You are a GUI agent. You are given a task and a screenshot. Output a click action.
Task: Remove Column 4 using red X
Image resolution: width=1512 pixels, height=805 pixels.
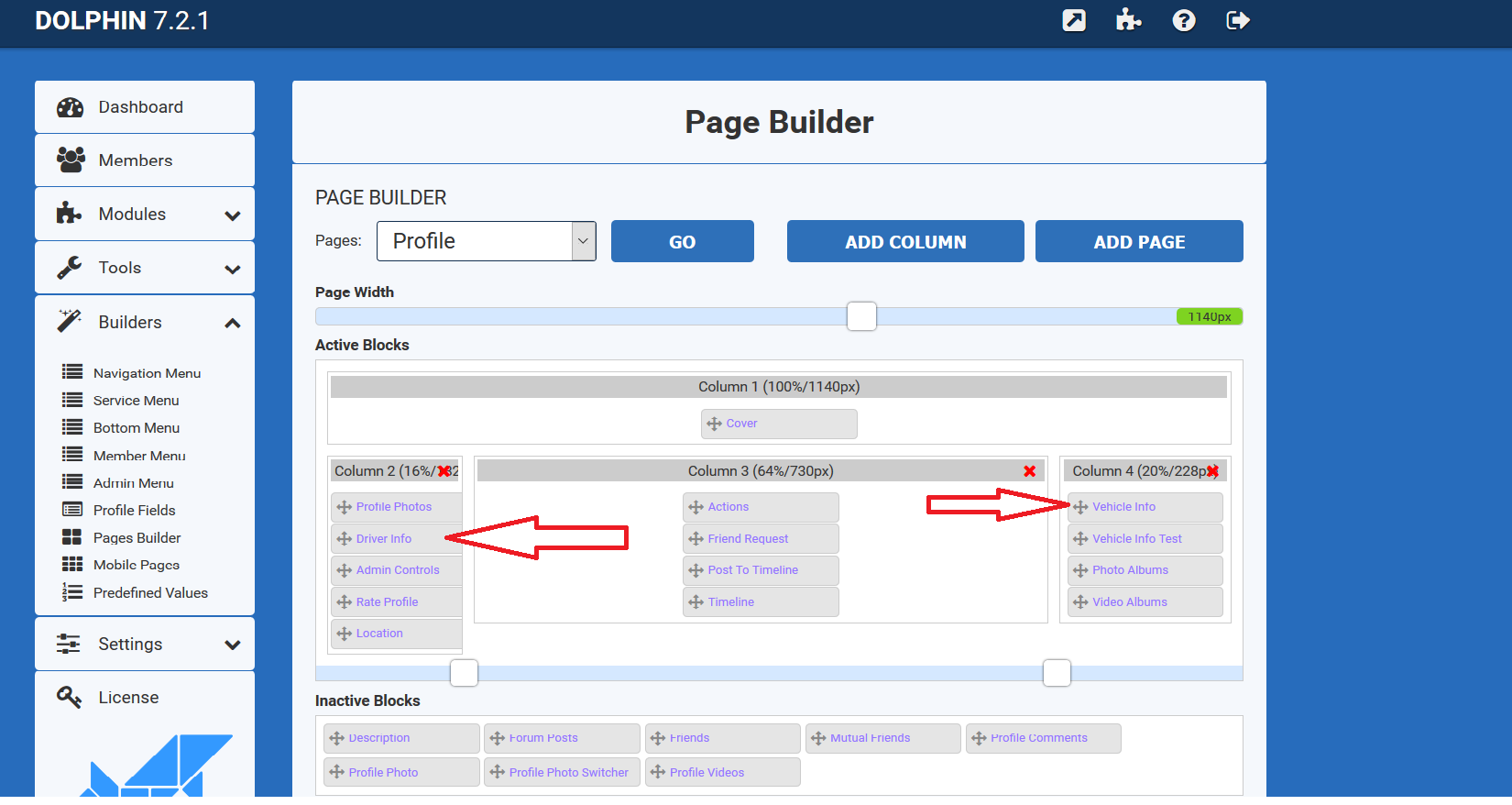[1212, 471]
